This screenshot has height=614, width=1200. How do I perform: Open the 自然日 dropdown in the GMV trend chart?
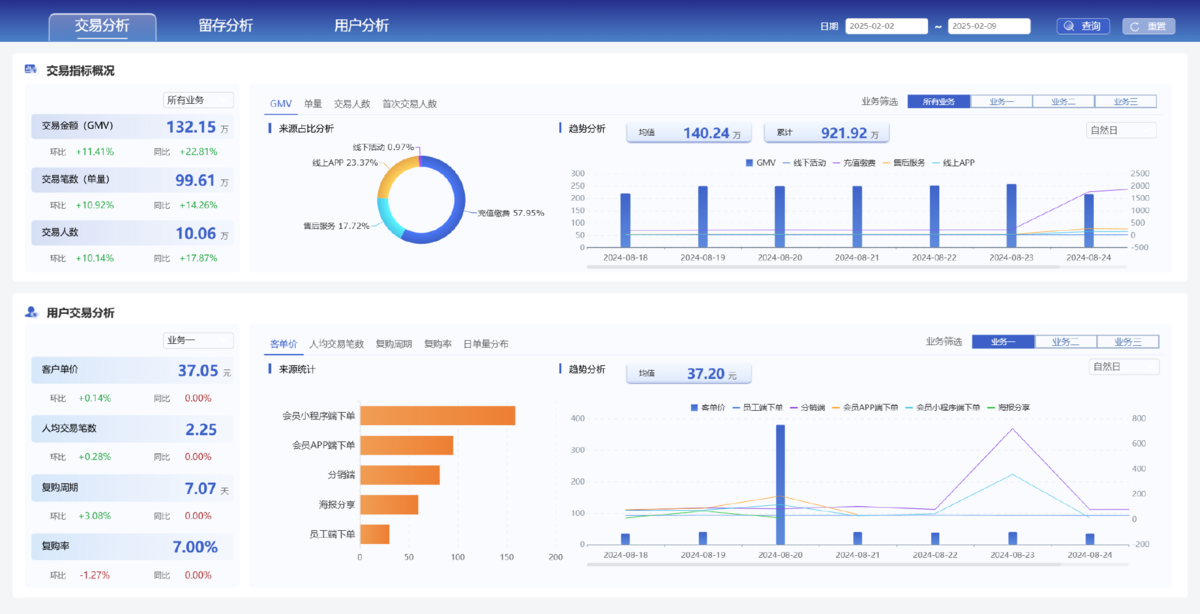(x=1121, y=130)
